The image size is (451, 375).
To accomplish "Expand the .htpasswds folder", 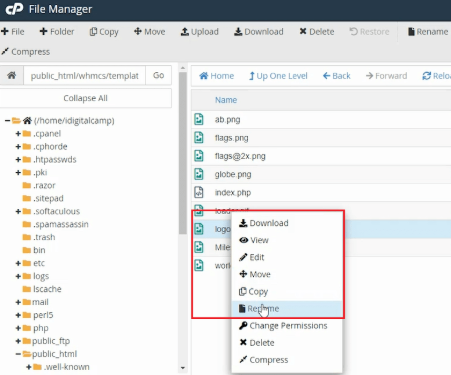I will pyautogui.click(x=18, y=160).
